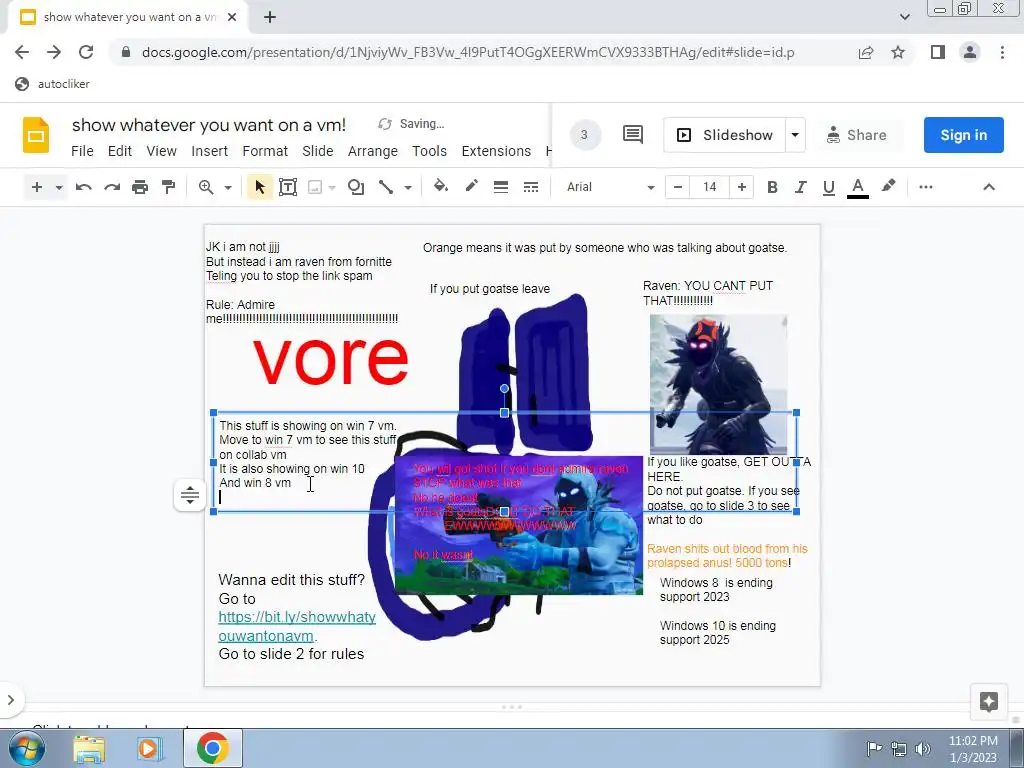Click the Sign in button
The height and width of the screenshot is (768, 1024).
coord(963,135)
